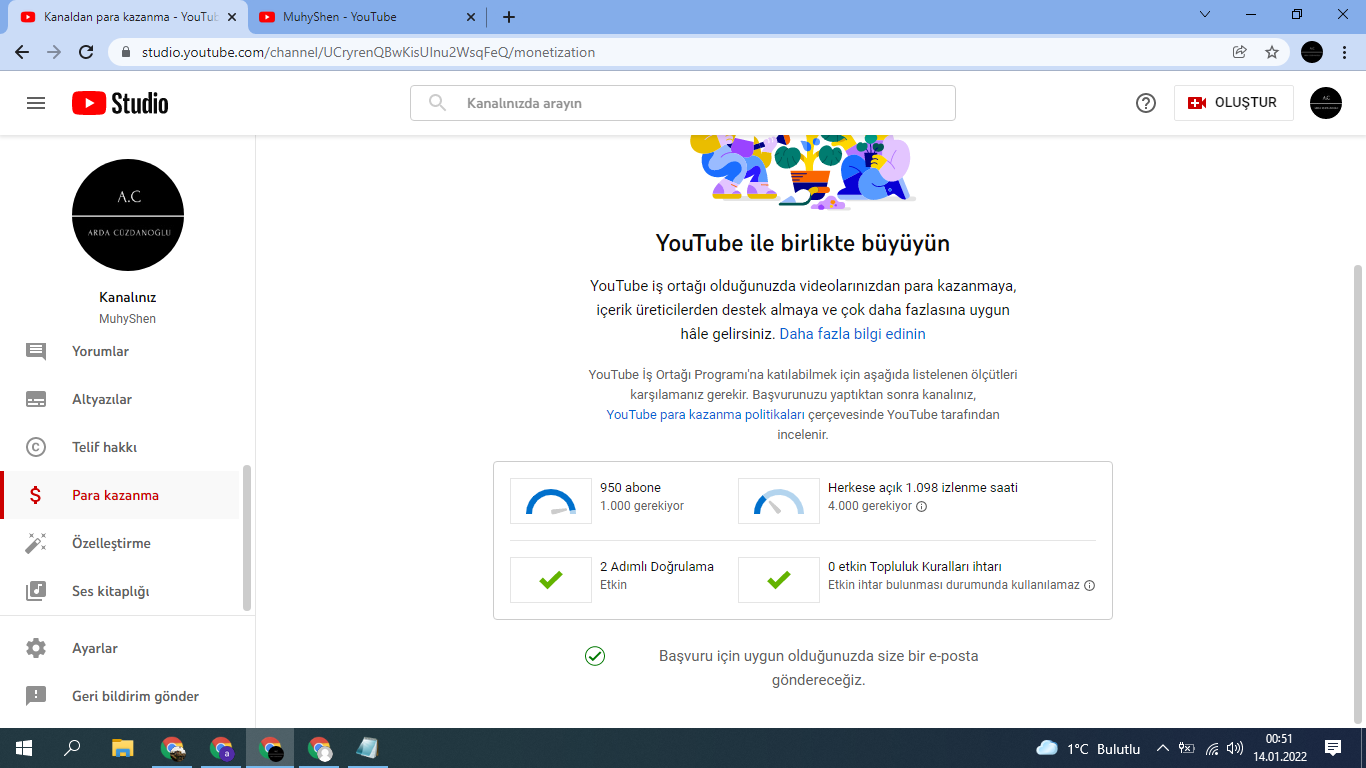Click the share page icon in address bar
The image size is (1366, 768).
pyautogui.click(x=1240, y=52)
